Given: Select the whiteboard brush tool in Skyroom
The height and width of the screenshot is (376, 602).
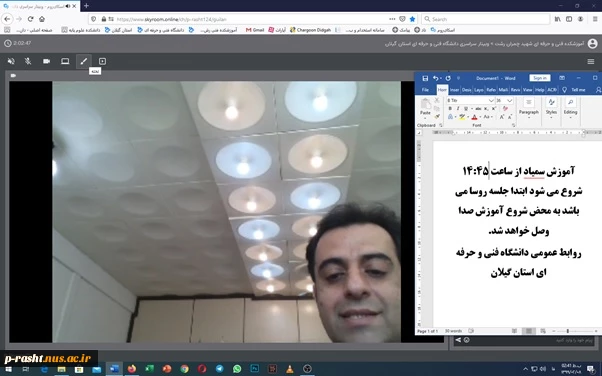Looking at the screenshot, I should tap(84, 61).
